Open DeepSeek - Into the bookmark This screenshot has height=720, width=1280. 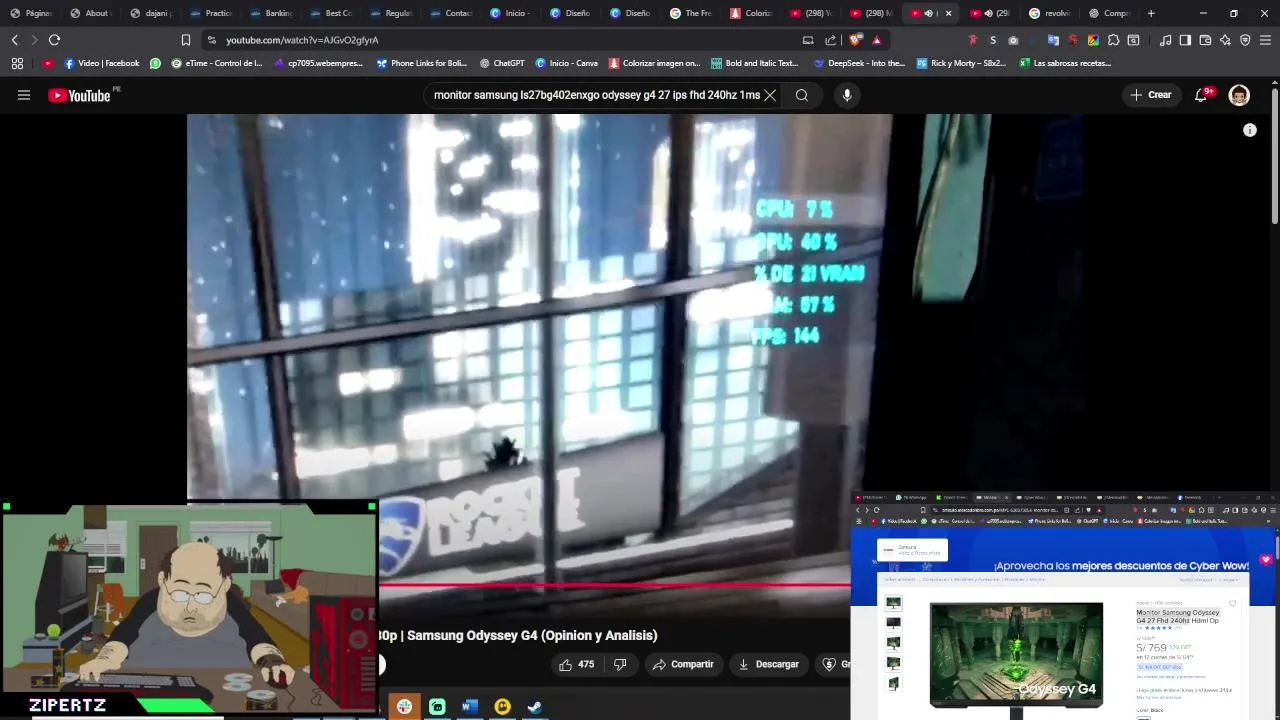tap(859, 63)
